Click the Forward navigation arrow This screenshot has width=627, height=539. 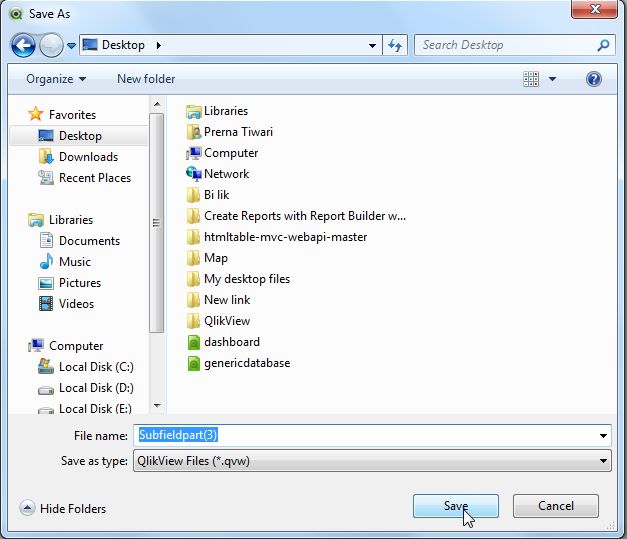[51, 45]
